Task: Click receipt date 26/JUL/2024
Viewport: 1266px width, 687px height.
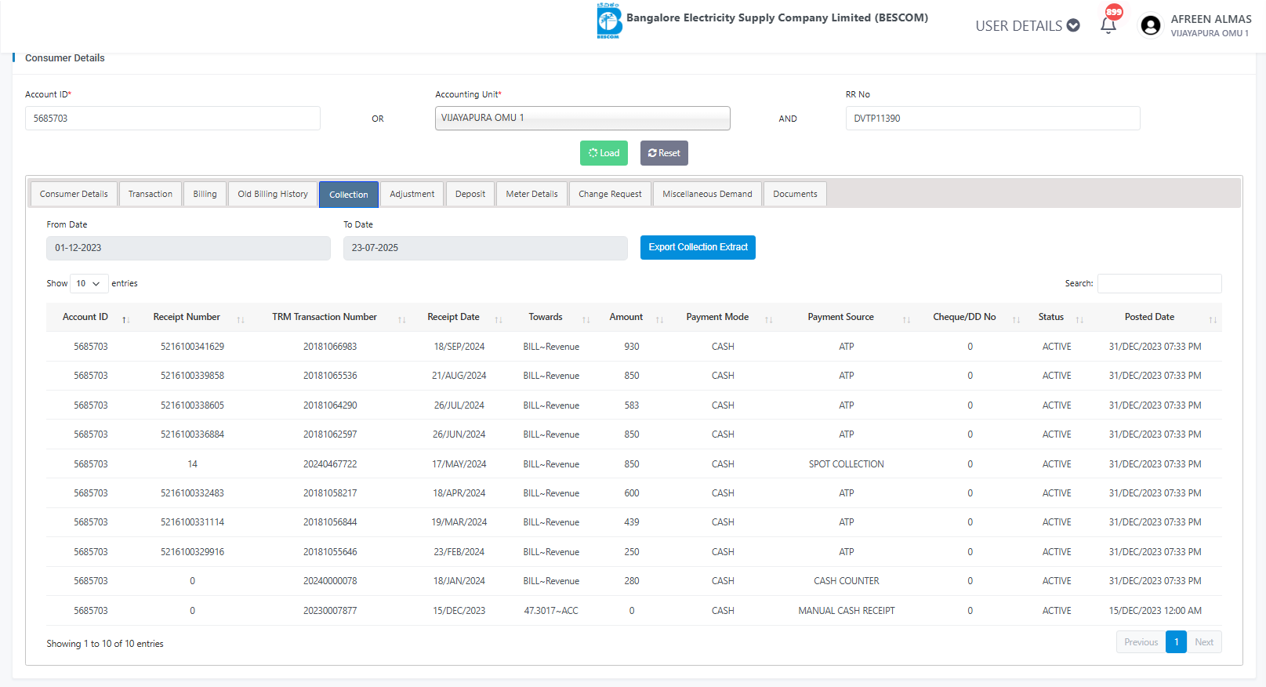Action: (x=459, y=405)
